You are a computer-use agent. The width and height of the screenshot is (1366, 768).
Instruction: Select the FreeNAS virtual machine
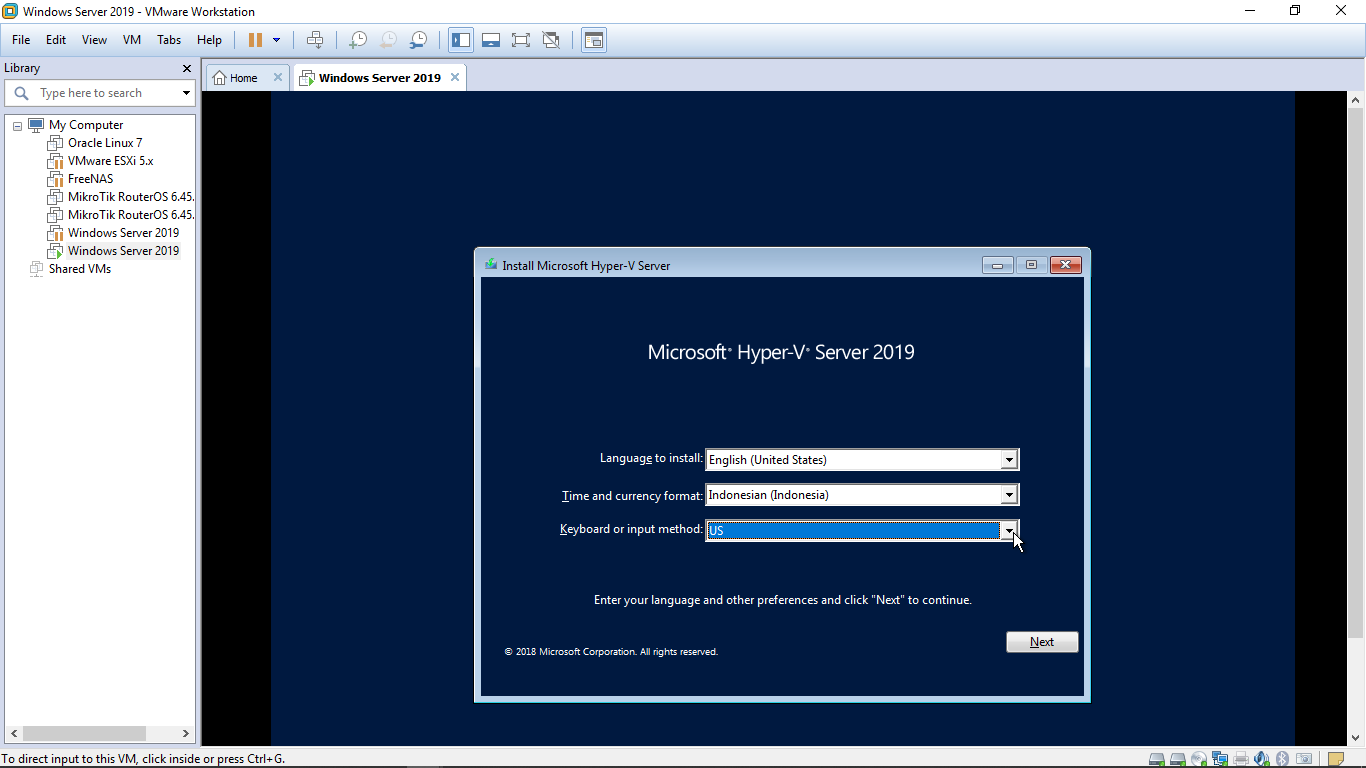point(90,179)
